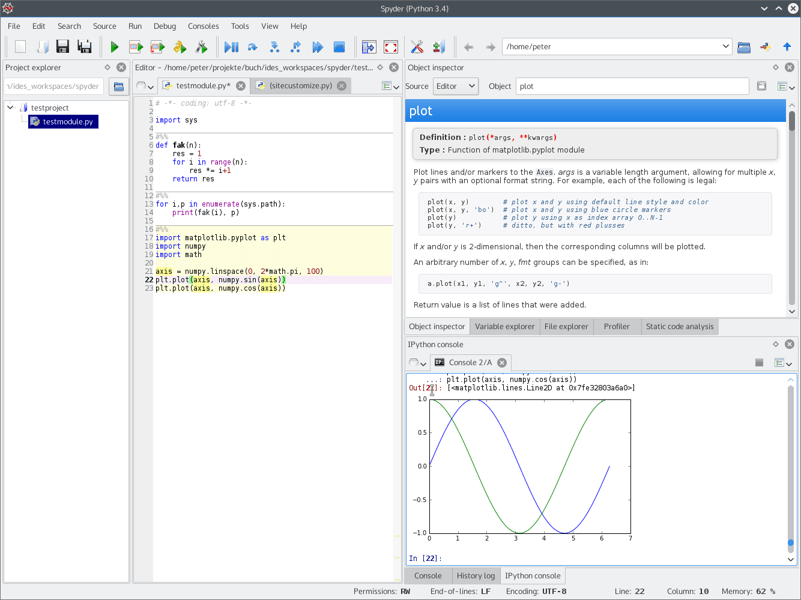
Task: Switch to the History log tab
Action: tap(475, 576)
